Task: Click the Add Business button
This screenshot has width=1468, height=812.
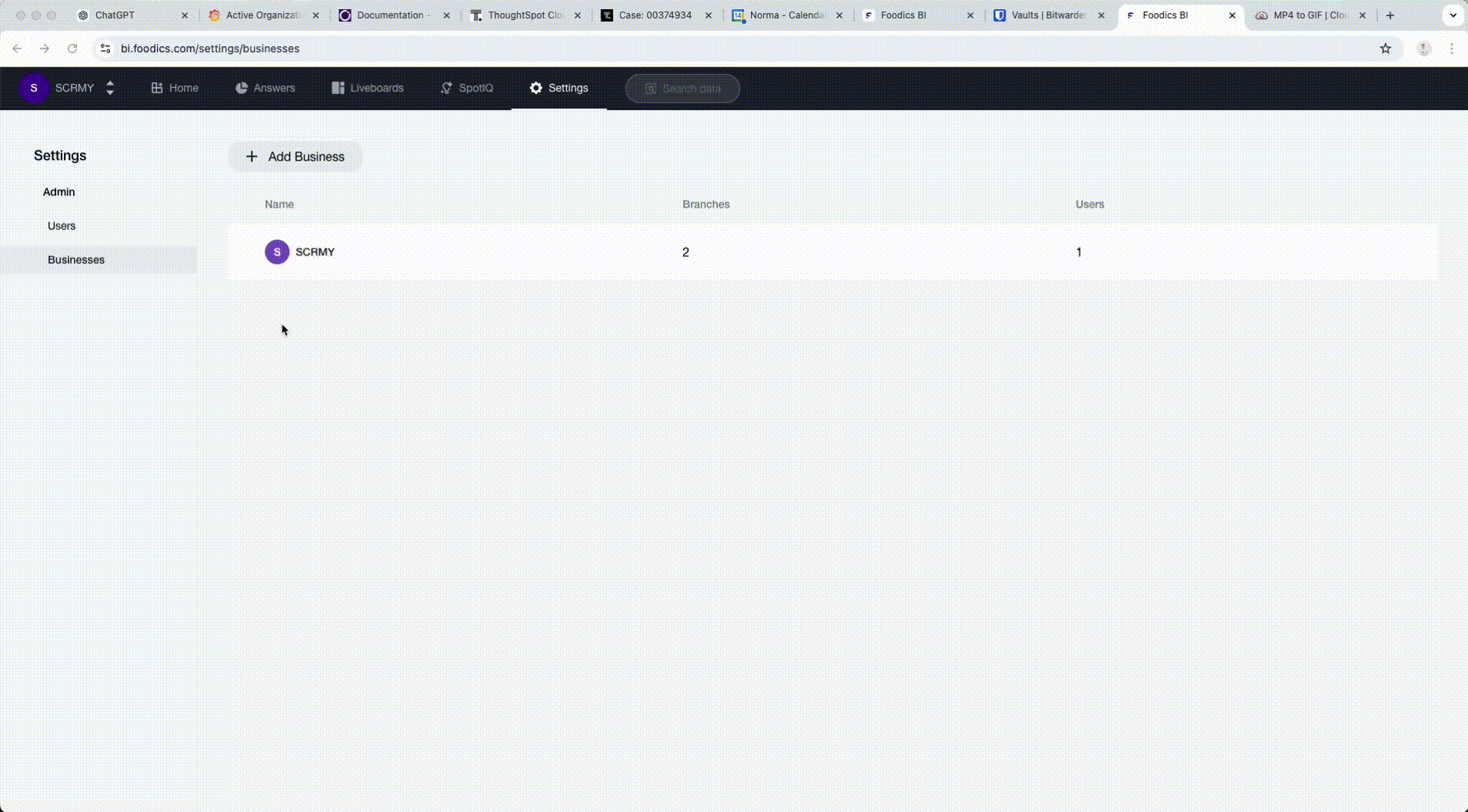Action: (x=295, y=156)
